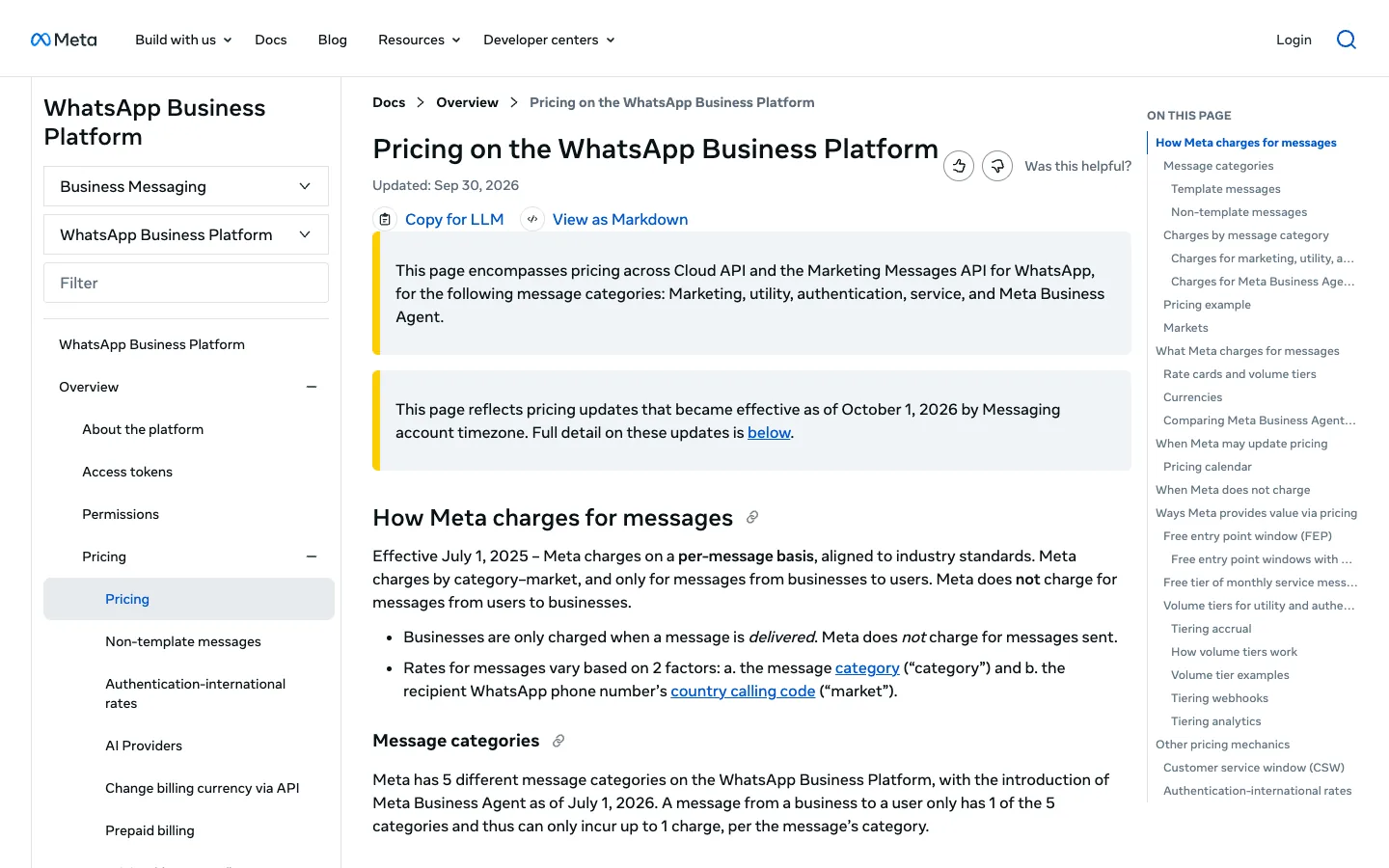Open the Business Messaging dropdown

pyautogui.click(x=186, y=186)
